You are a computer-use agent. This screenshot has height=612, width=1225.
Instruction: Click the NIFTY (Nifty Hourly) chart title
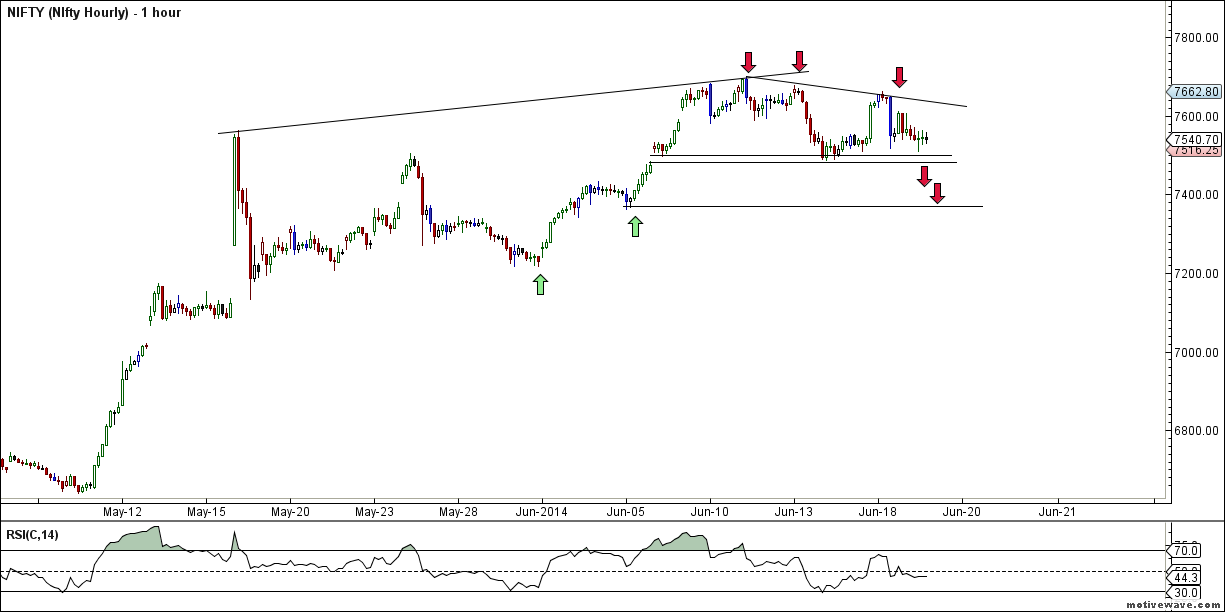(x=94, y=13)
